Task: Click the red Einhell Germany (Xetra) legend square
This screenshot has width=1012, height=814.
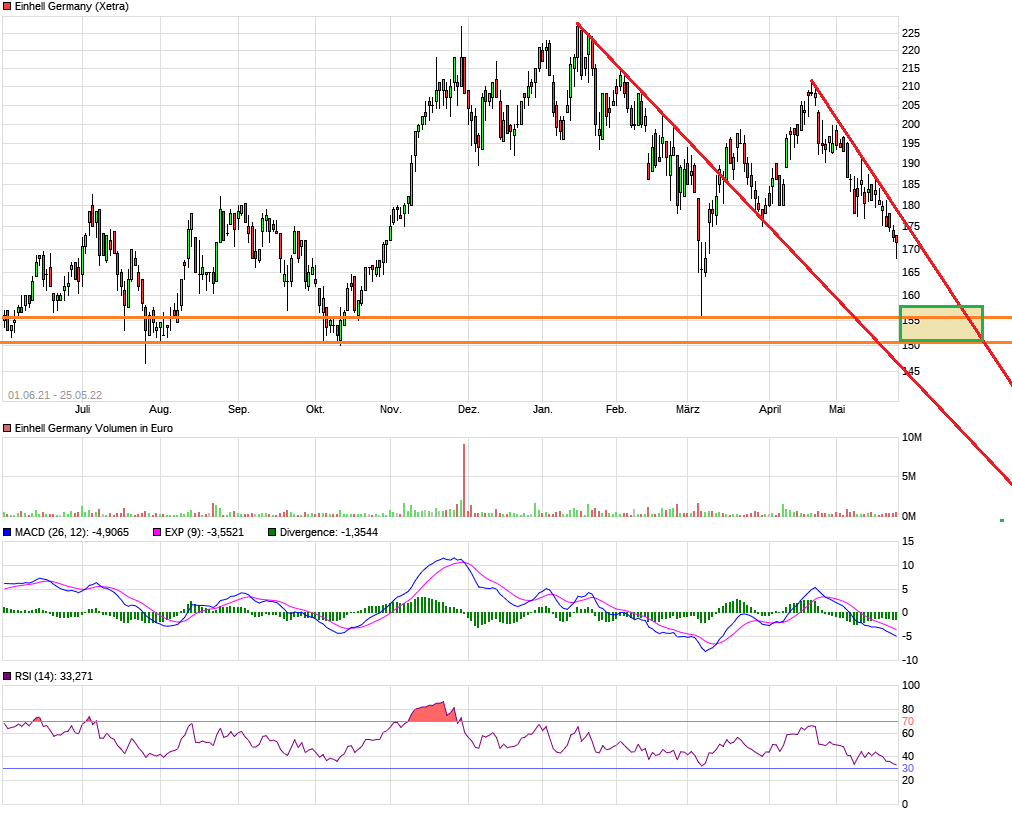Action: point(7,6)
